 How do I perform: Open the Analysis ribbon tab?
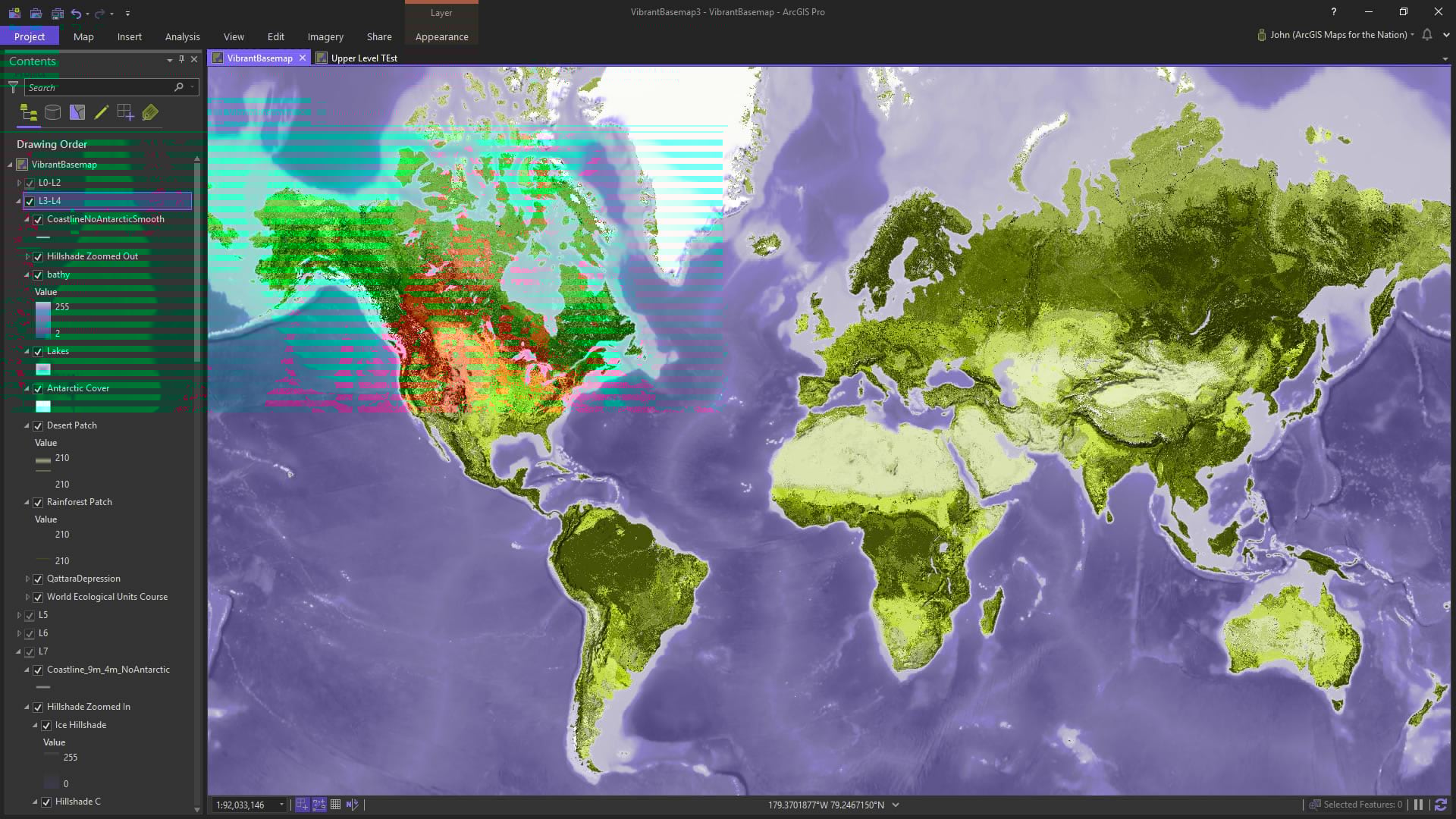click(x=182, y=36)
